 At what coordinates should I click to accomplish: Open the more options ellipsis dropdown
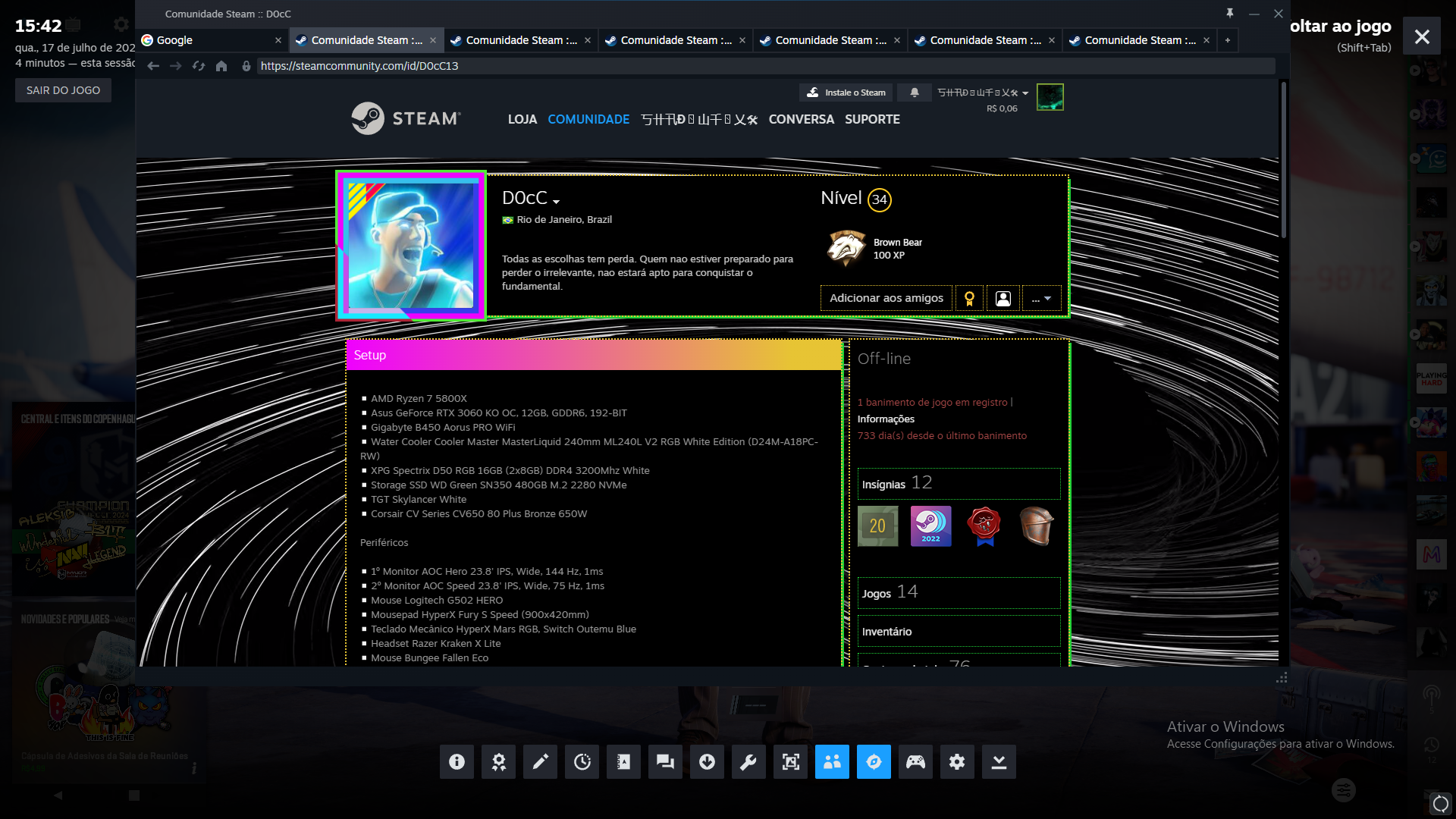click(1041, 298)
